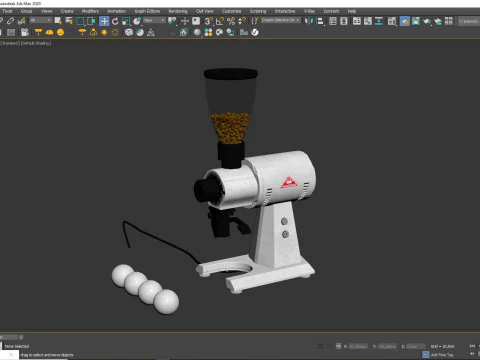Image resolution: width=480 pixels, height=360 pixels.
Task: Click the V-Ray sphere light icon
Action: point(60,32)
